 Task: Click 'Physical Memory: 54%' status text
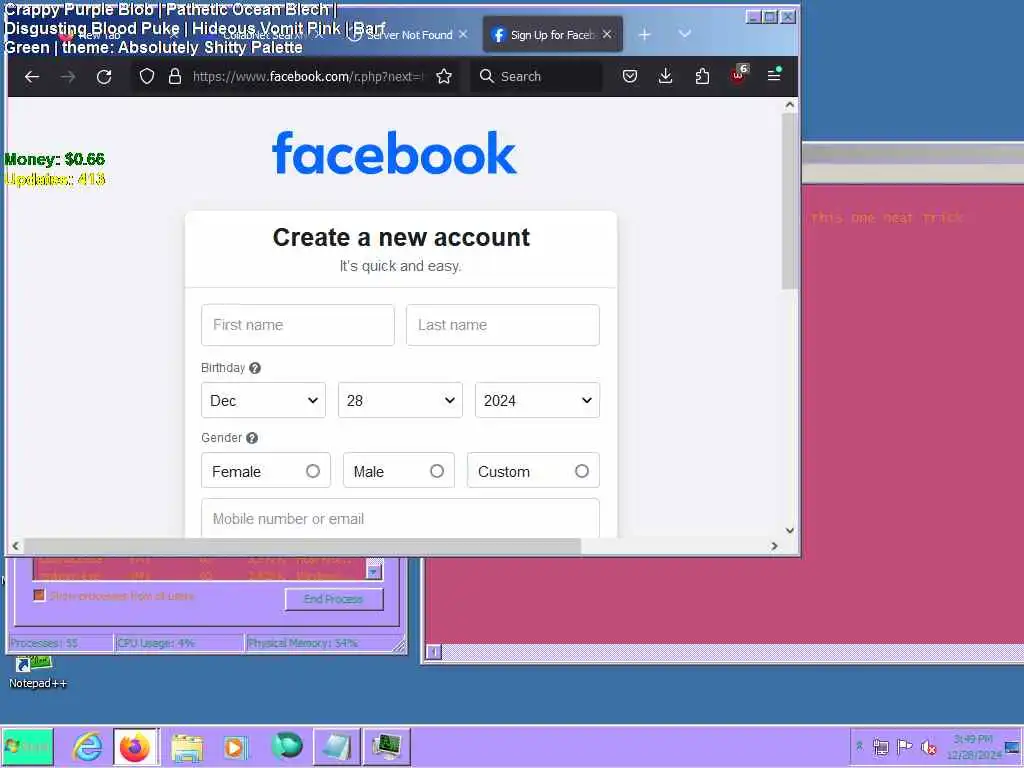303,643
